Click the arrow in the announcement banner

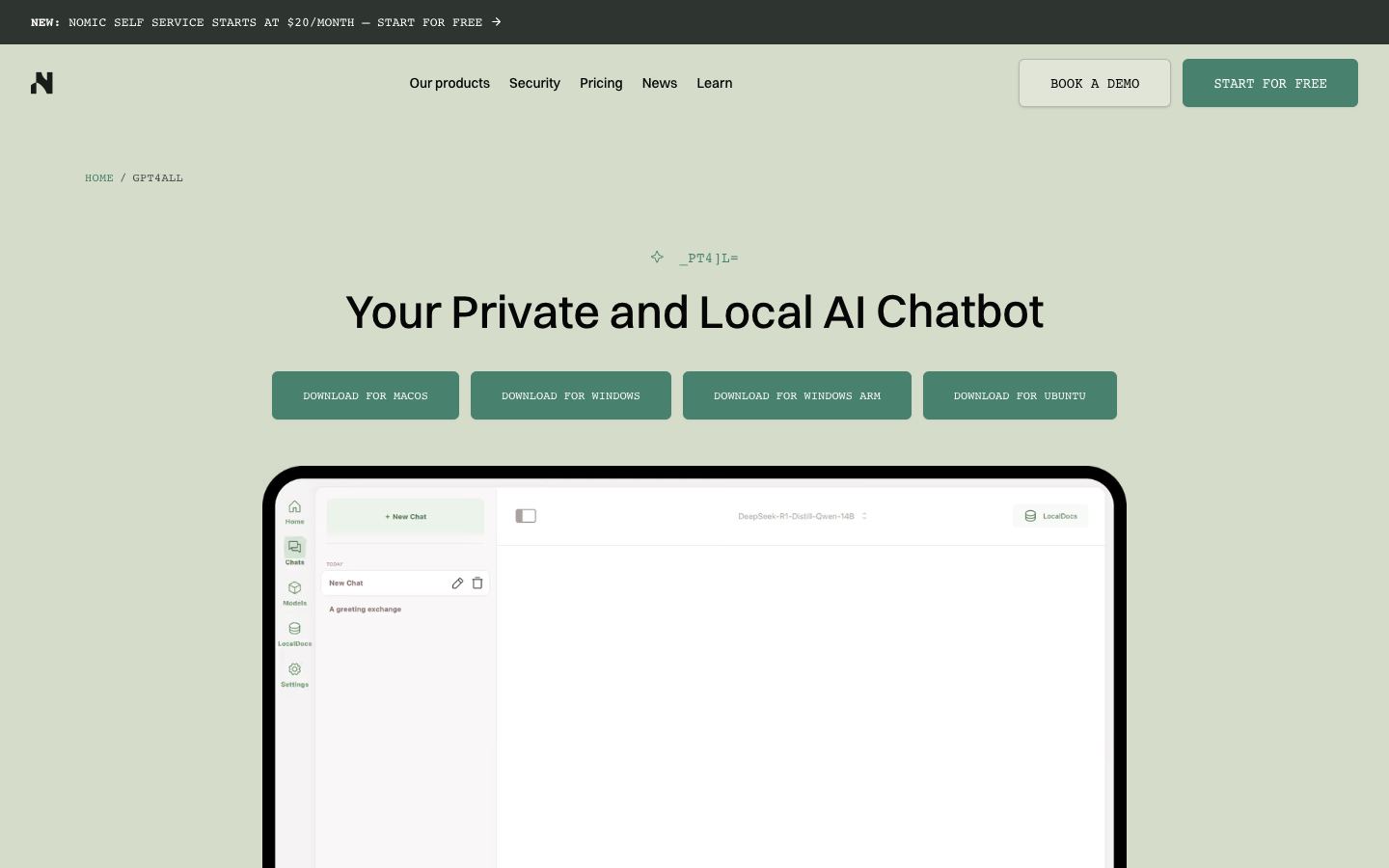coord(497,22)
